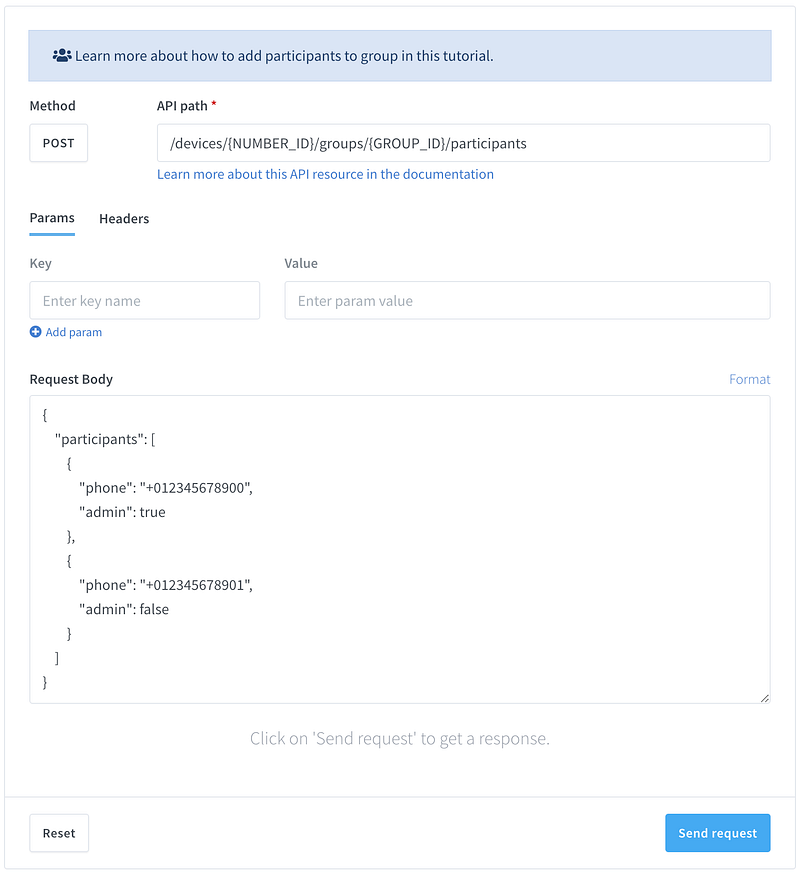Click the Add param link text
Viewport: 800px width, 874px height.
pyautogui.click(x=74, y=332)
